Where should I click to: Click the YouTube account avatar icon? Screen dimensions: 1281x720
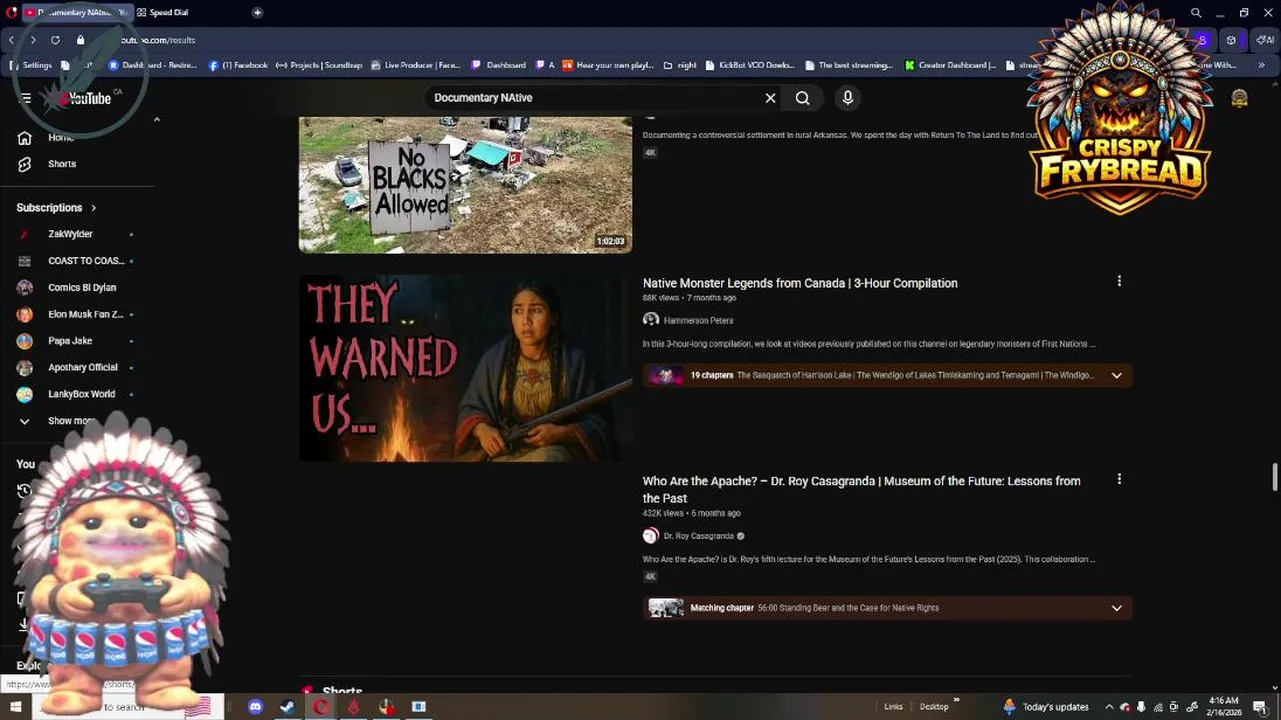[x=1239, y=98]
